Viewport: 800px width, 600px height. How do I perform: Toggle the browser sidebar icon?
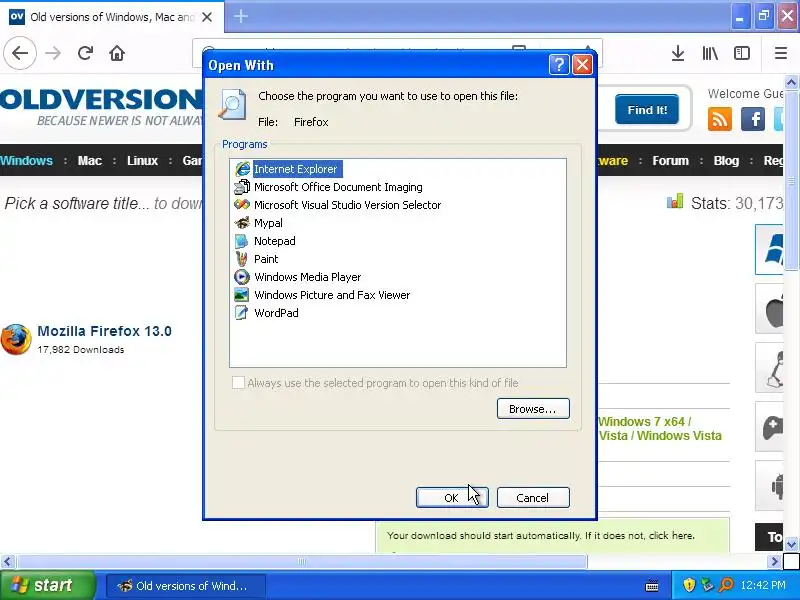[x=742, y=53]
